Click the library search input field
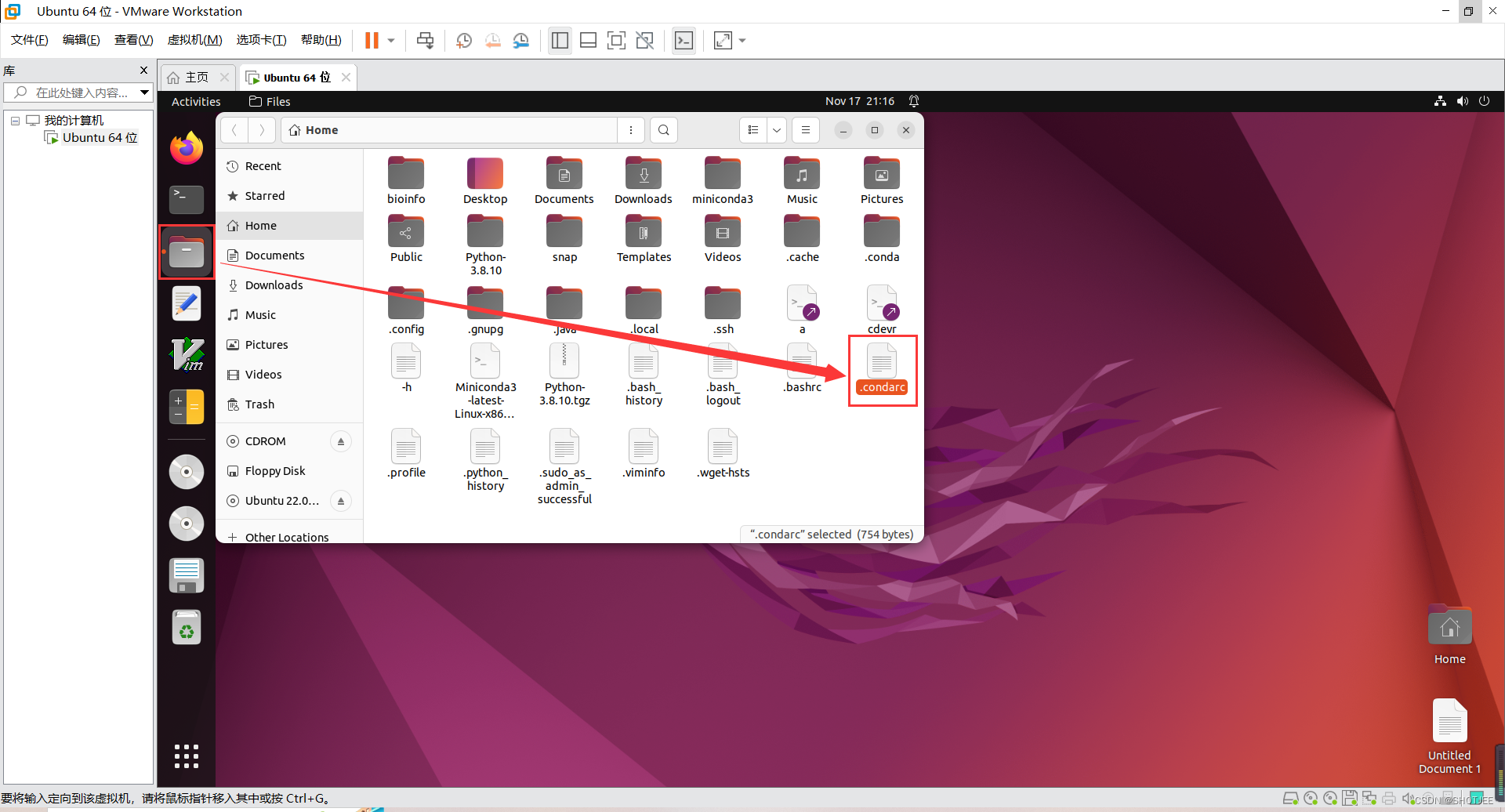Image resolution: width=1505 pixels, height=812 pixels. click(x=78, y=92)
